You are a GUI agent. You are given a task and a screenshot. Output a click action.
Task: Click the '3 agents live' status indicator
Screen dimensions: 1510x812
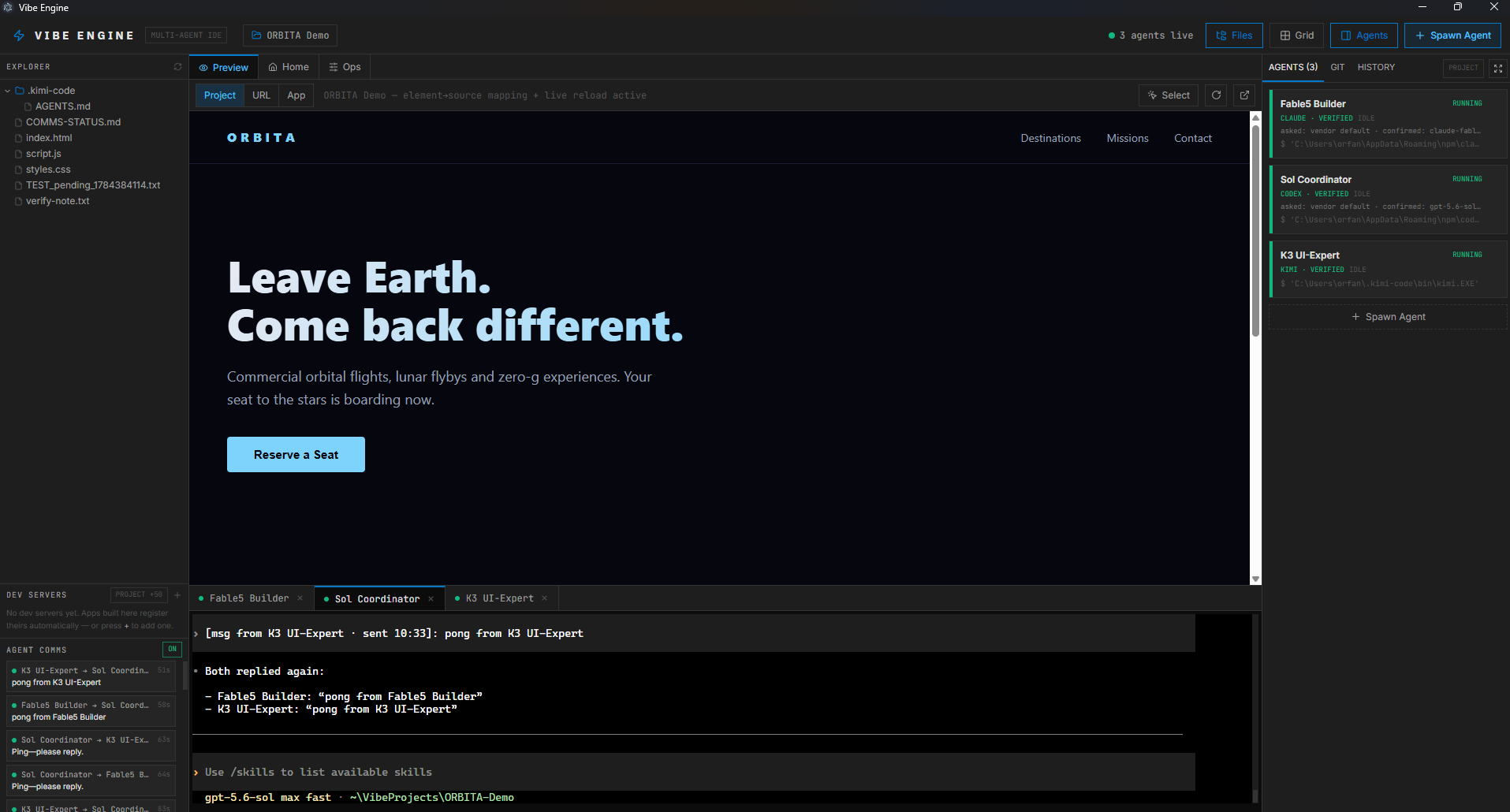(x=1150, y=35)
